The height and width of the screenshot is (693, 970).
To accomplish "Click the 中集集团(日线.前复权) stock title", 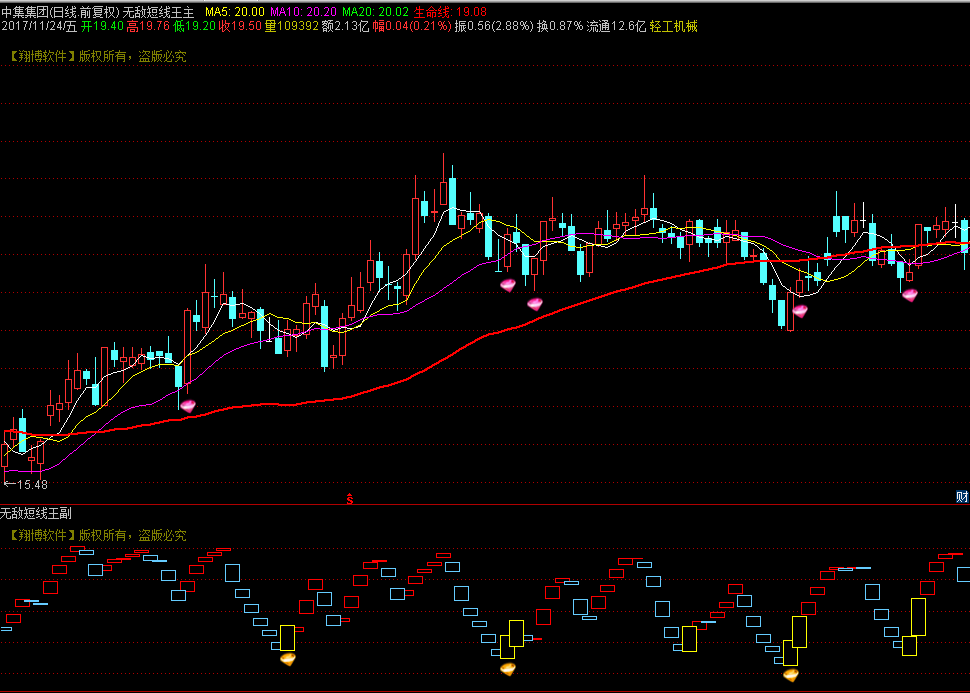I will pyautogui.click(x=60, y=12).
